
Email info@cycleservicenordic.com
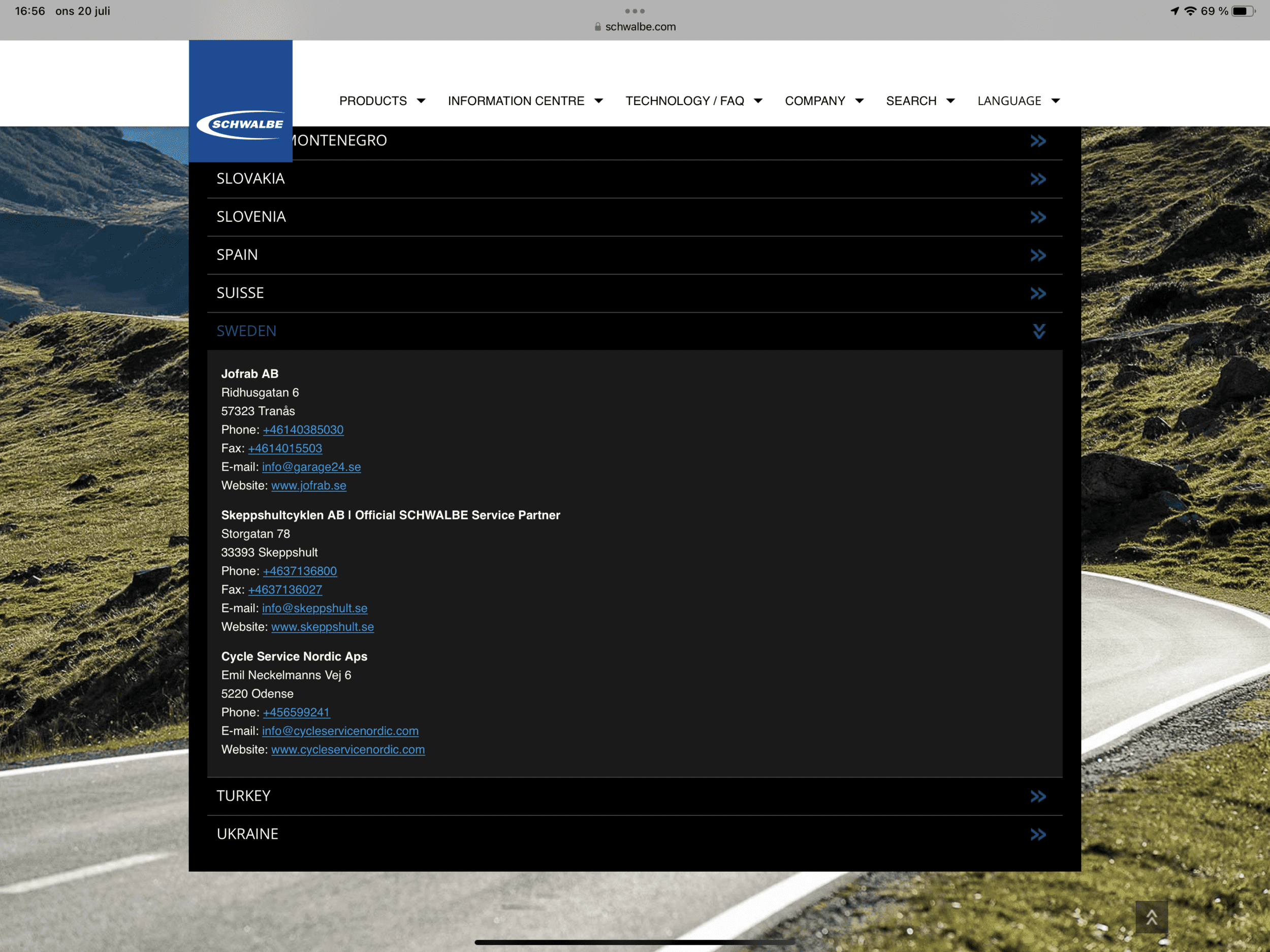pyautogui.click(x=340, y=731)
